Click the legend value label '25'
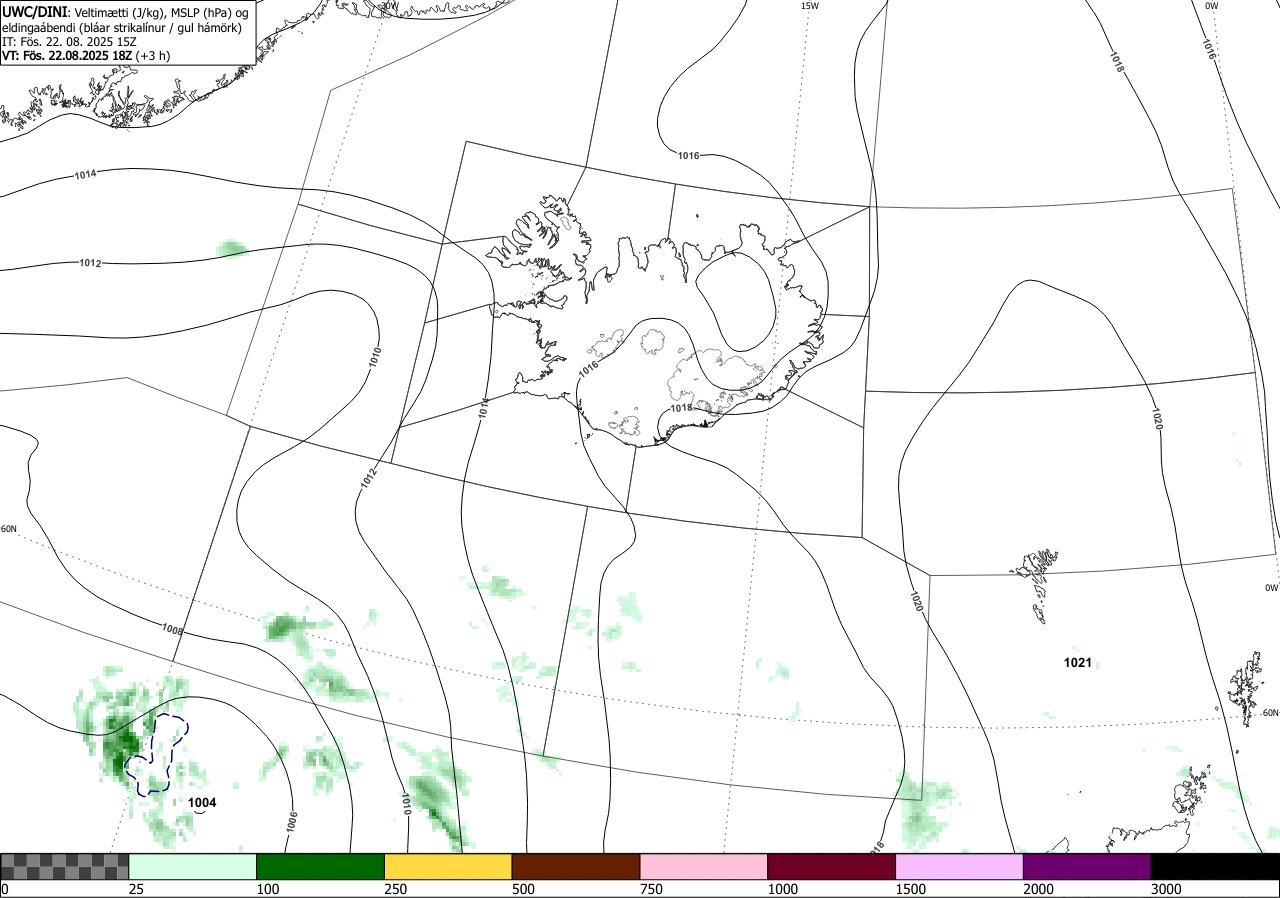1280x898 pixels. pos(137,889)
